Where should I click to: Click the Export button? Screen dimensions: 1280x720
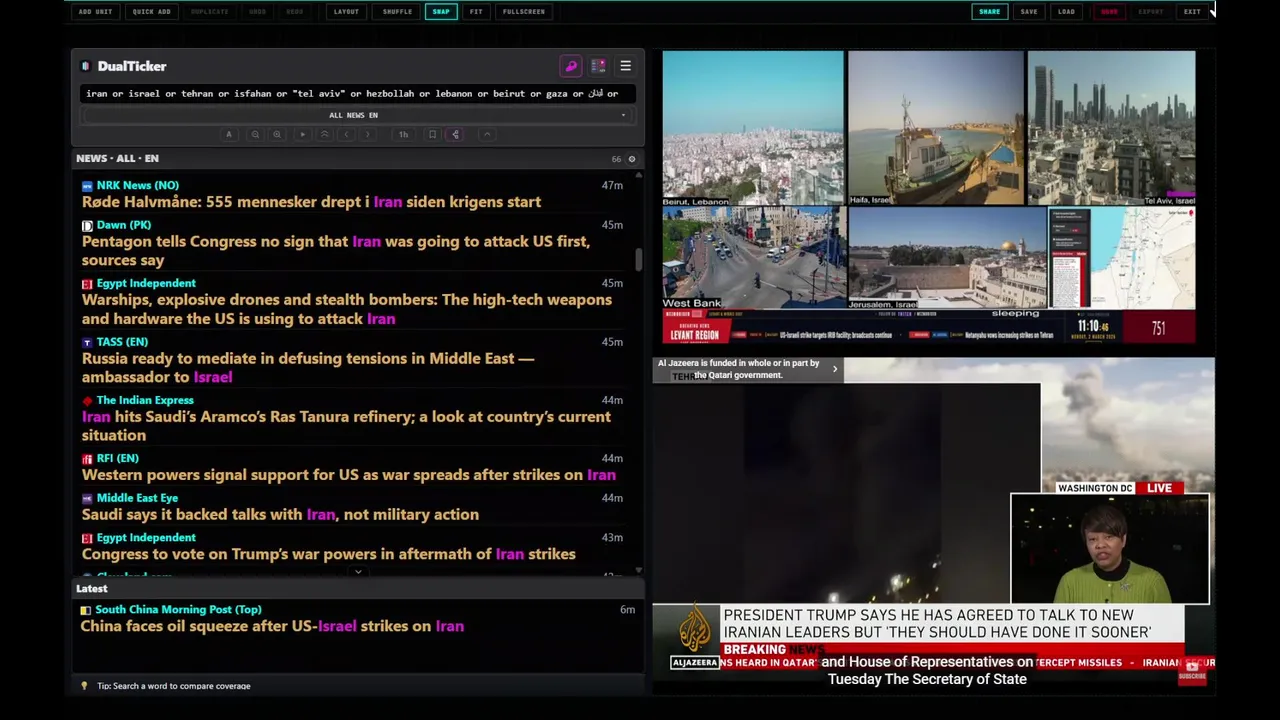[x=1151, y=12]
